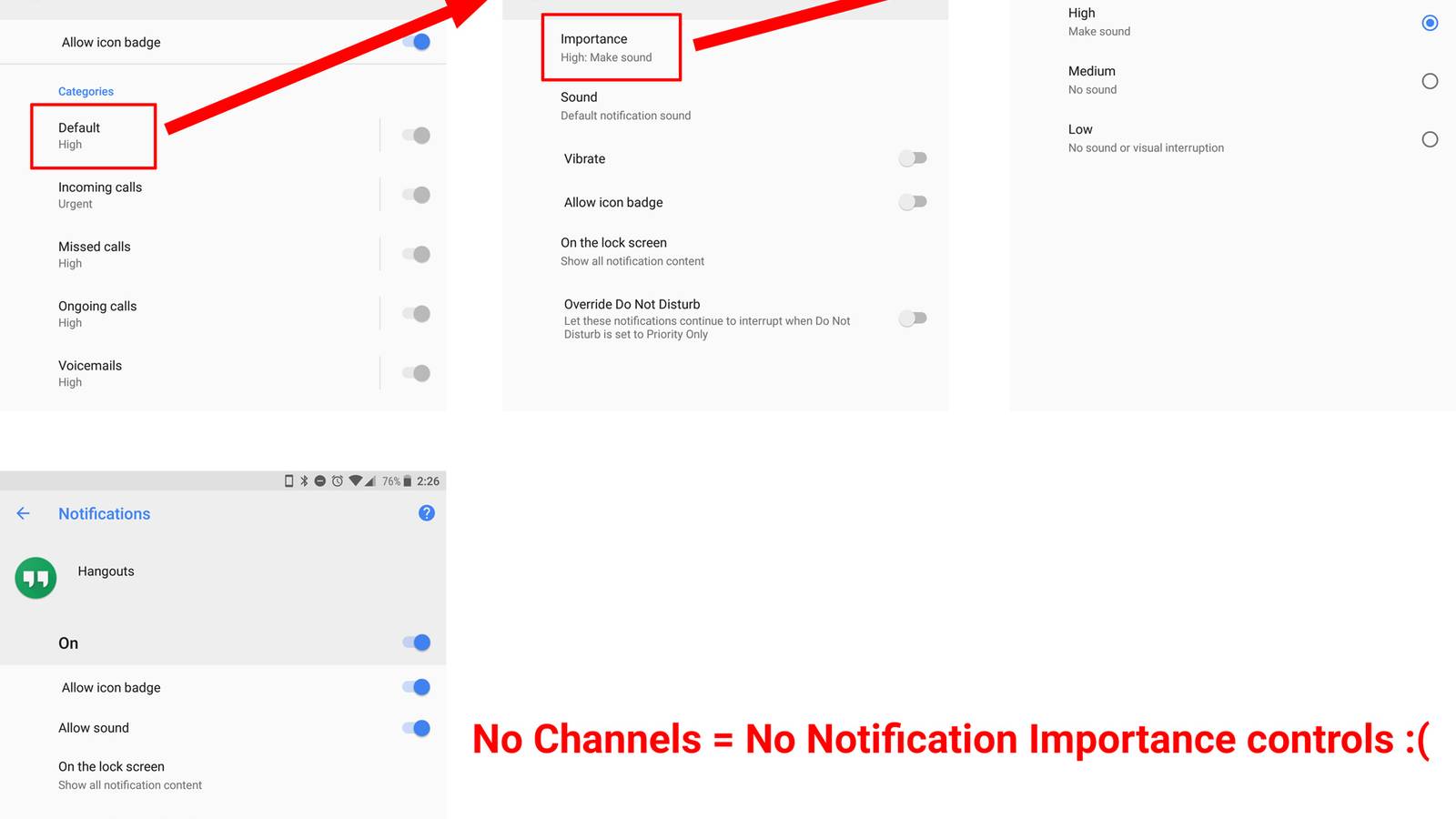Tap the Notifications screen title
This screenshot has width=1456, height=819.
[x=105, y=513]
